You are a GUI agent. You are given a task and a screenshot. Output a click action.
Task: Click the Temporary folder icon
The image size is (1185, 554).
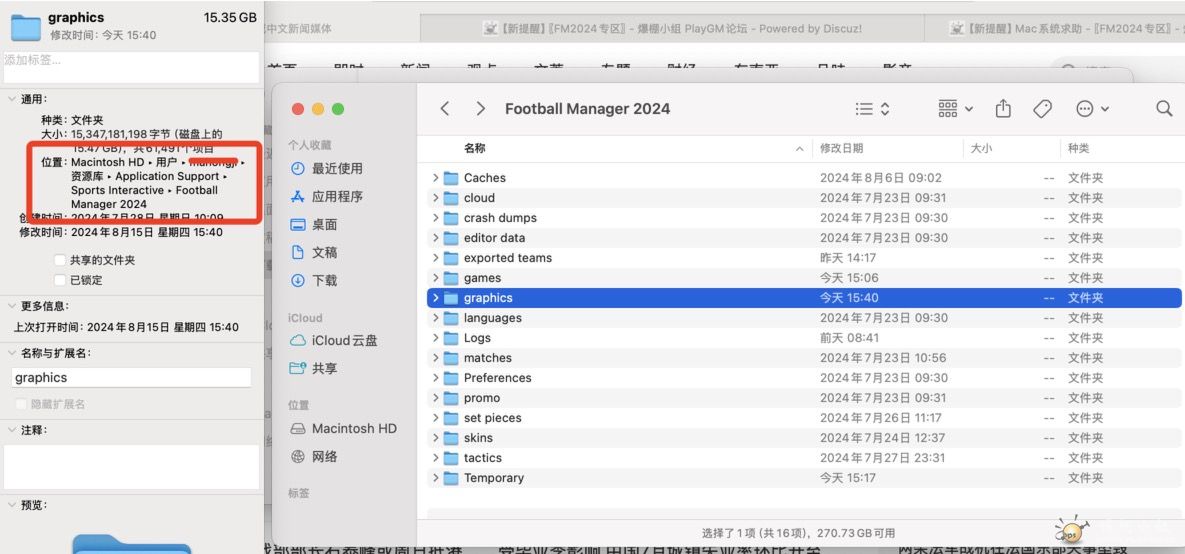(x=451, y=478)
